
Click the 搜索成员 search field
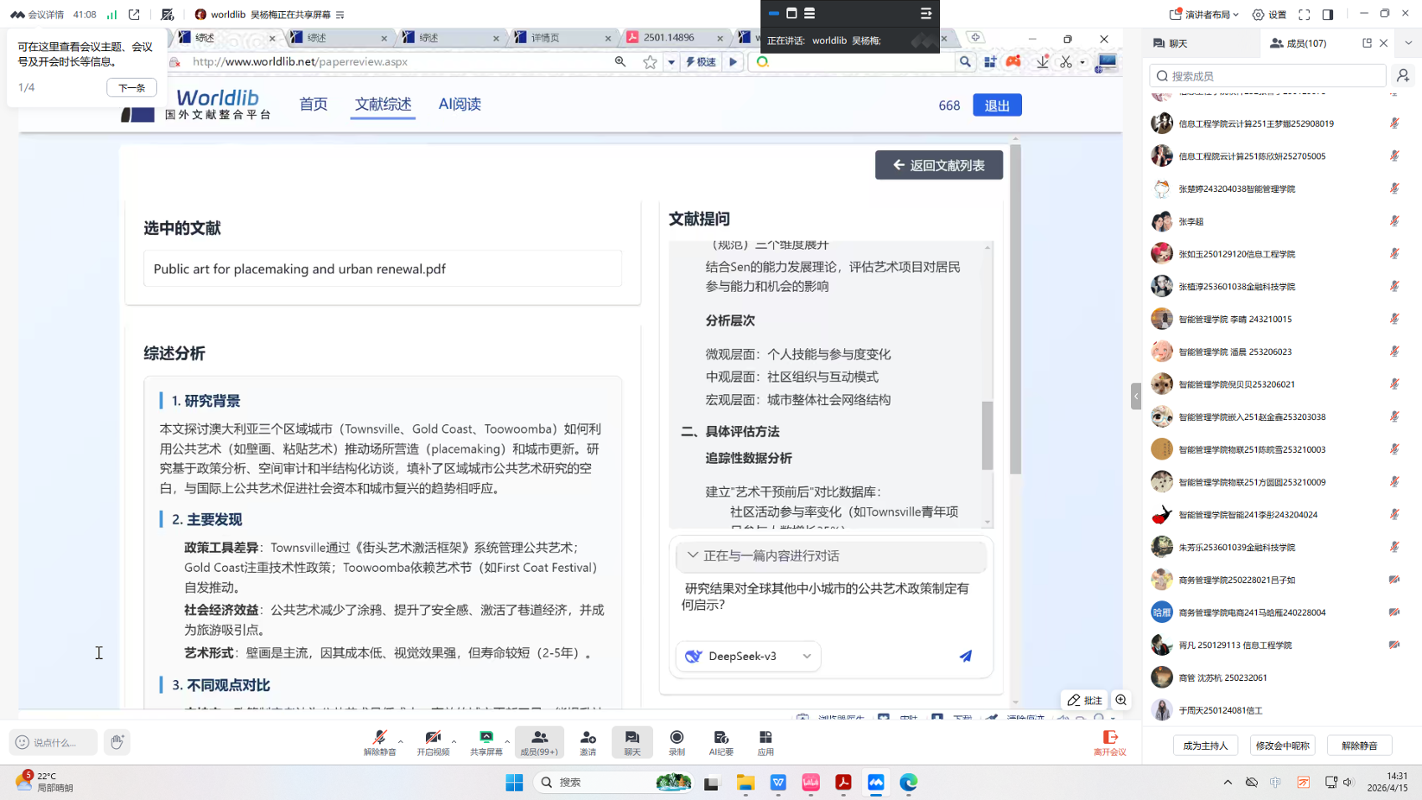(1268, 76)
